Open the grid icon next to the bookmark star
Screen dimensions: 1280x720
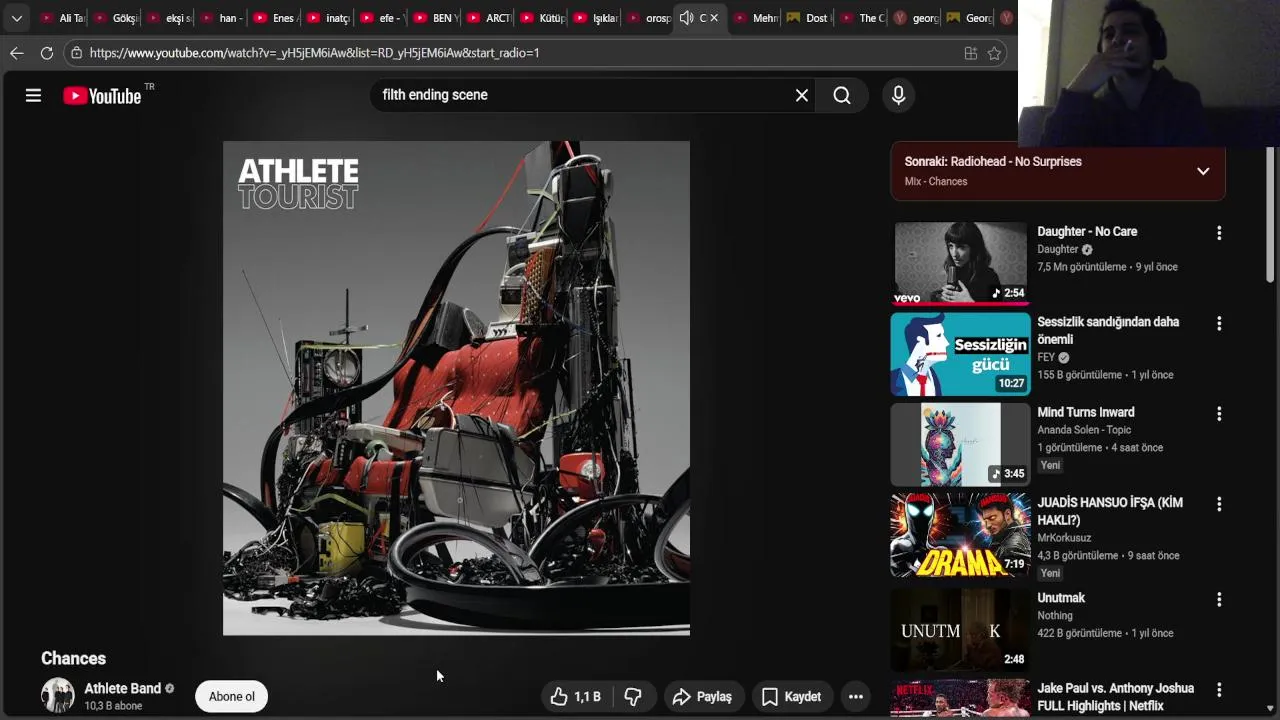[x=970, y=53]
